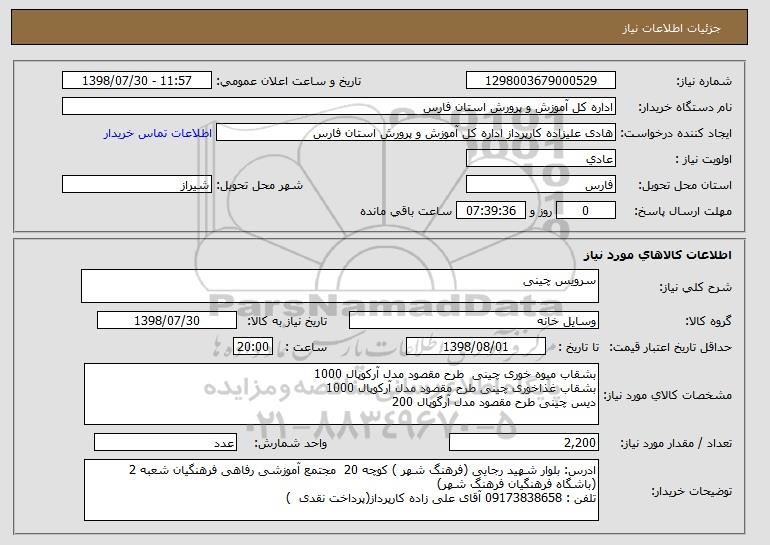Viewport: 770px width, 545px height.
Task: Click the label تعداد / مقدار مورد نیاز
Action: [676, 443]
